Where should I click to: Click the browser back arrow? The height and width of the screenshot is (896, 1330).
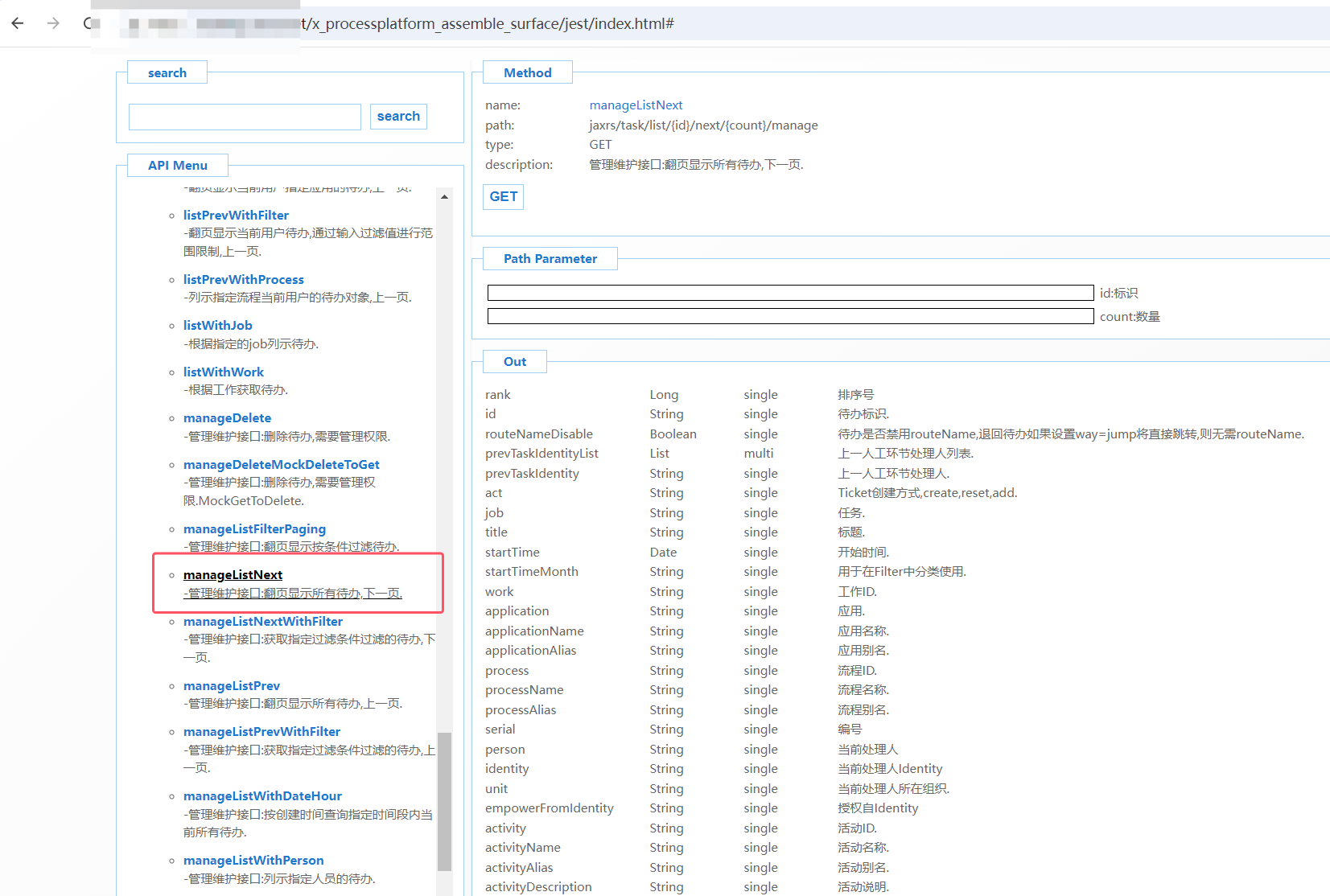pyautogui.click(x=18, y=23)
